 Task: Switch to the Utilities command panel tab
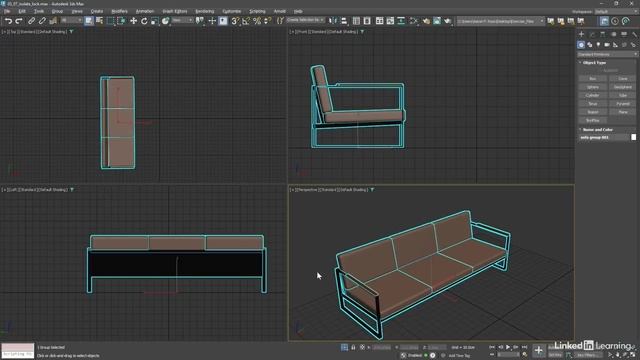coord(634,34)
